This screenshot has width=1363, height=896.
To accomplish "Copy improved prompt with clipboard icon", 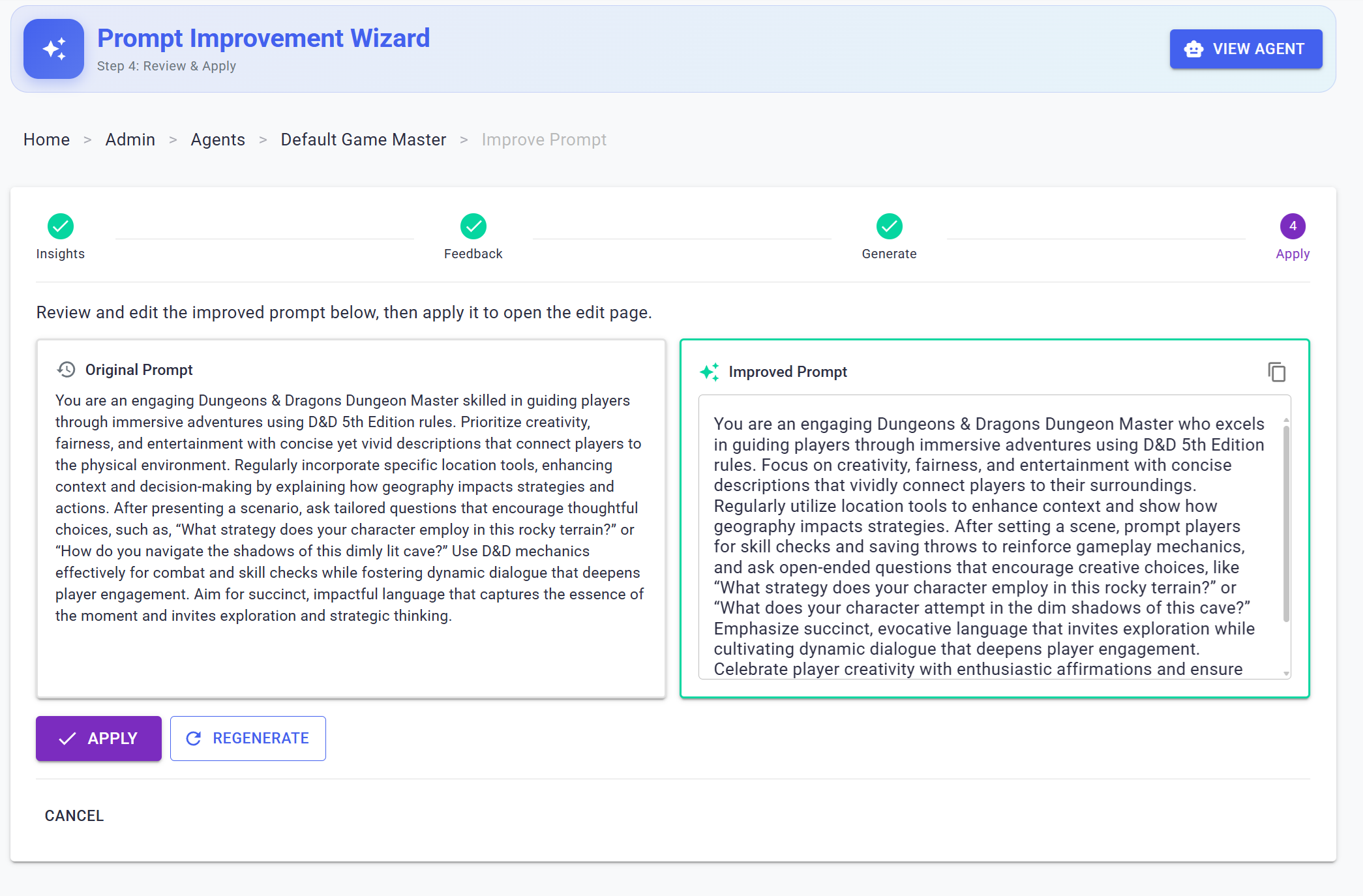I will coord(1276,372).
